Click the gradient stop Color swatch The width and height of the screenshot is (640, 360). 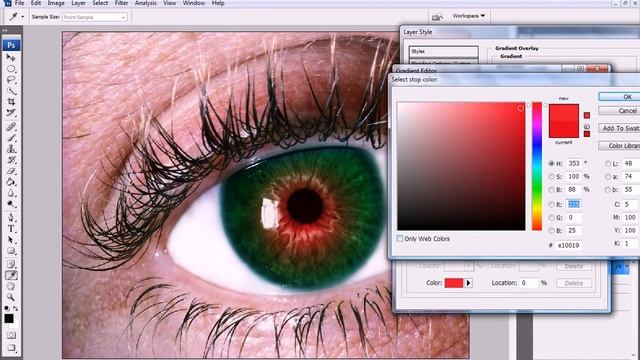453,283
